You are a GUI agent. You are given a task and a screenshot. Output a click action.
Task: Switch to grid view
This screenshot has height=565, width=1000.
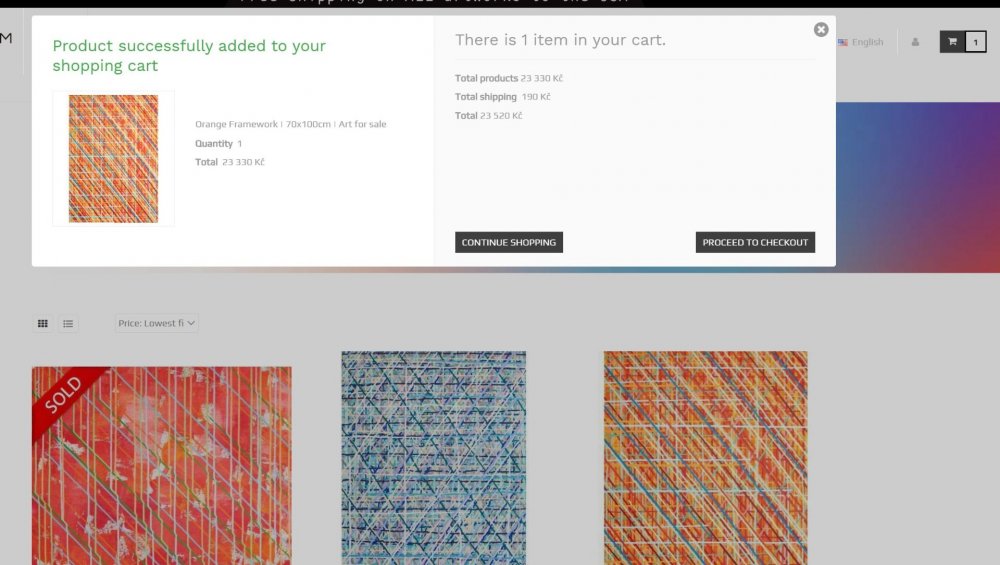click(43, 323)
